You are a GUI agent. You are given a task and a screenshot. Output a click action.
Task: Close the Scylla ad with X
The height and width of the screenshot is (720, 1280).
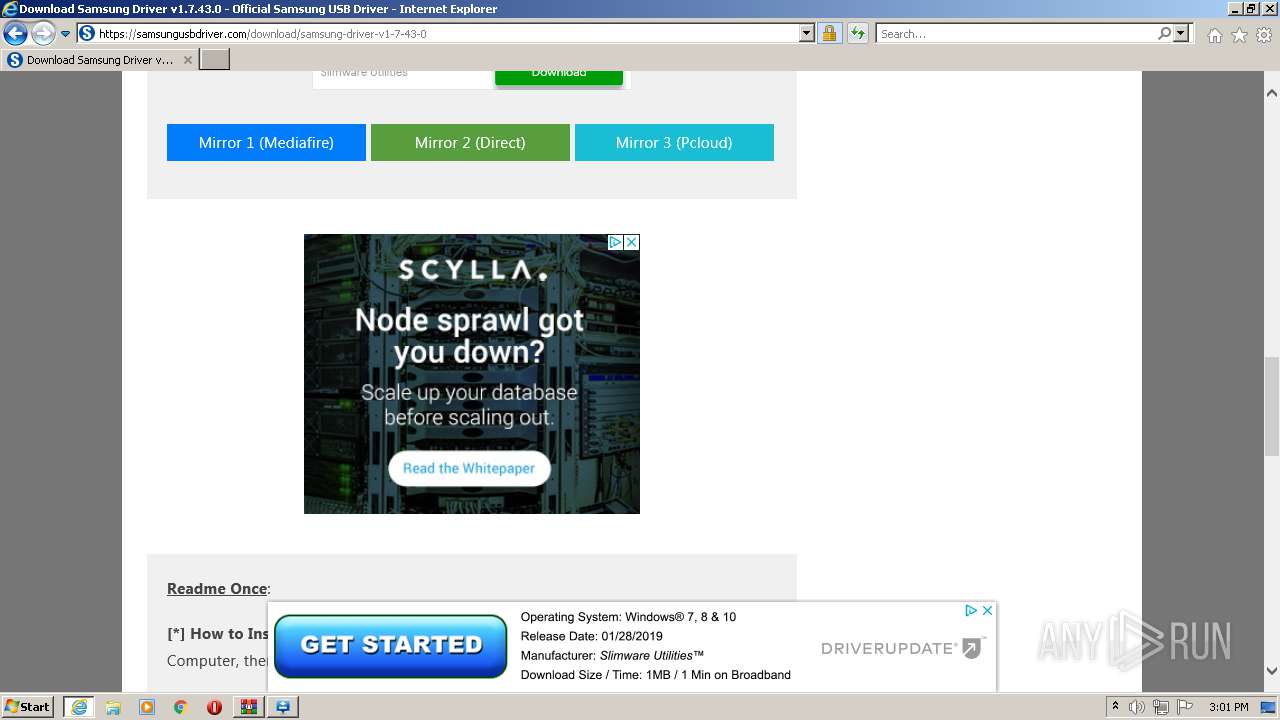[x=632, y=242]
